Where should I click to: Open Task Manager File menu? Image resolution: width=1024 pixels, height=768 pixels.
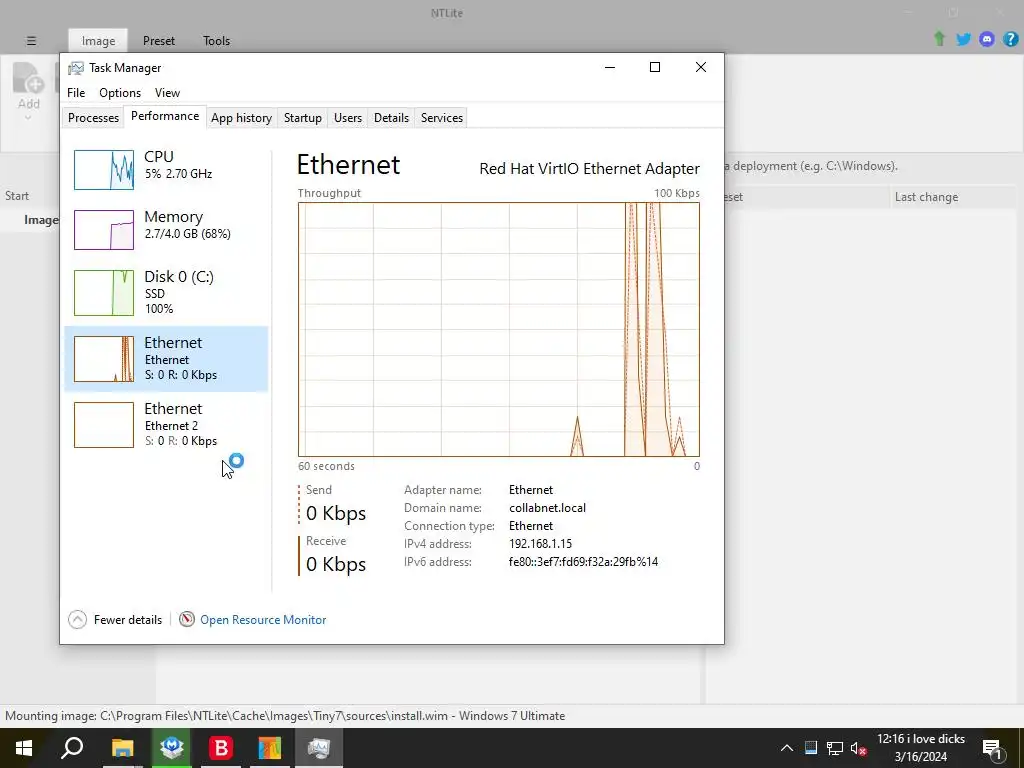coord(76,93)
